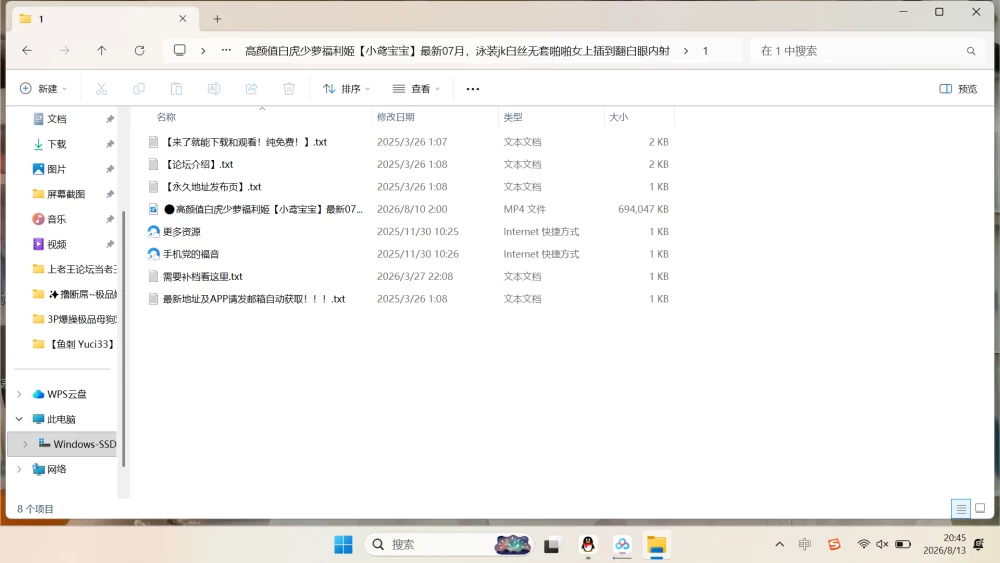The height and width of the screenshot is (563, 1000).
Task: Open 文档 in the sidebar
Action: [x=56, y=119]
